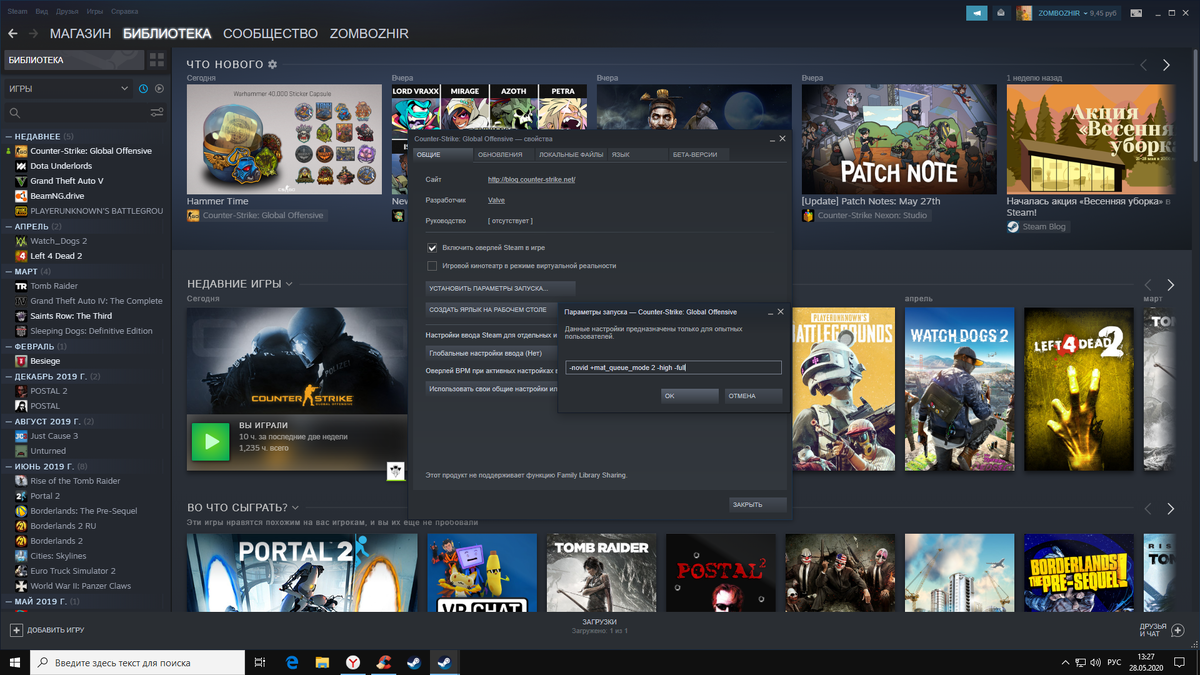Enable VR desktop game theatre checkbox
The width and height of the screenshot is (1200, 675).
point(432,266)
